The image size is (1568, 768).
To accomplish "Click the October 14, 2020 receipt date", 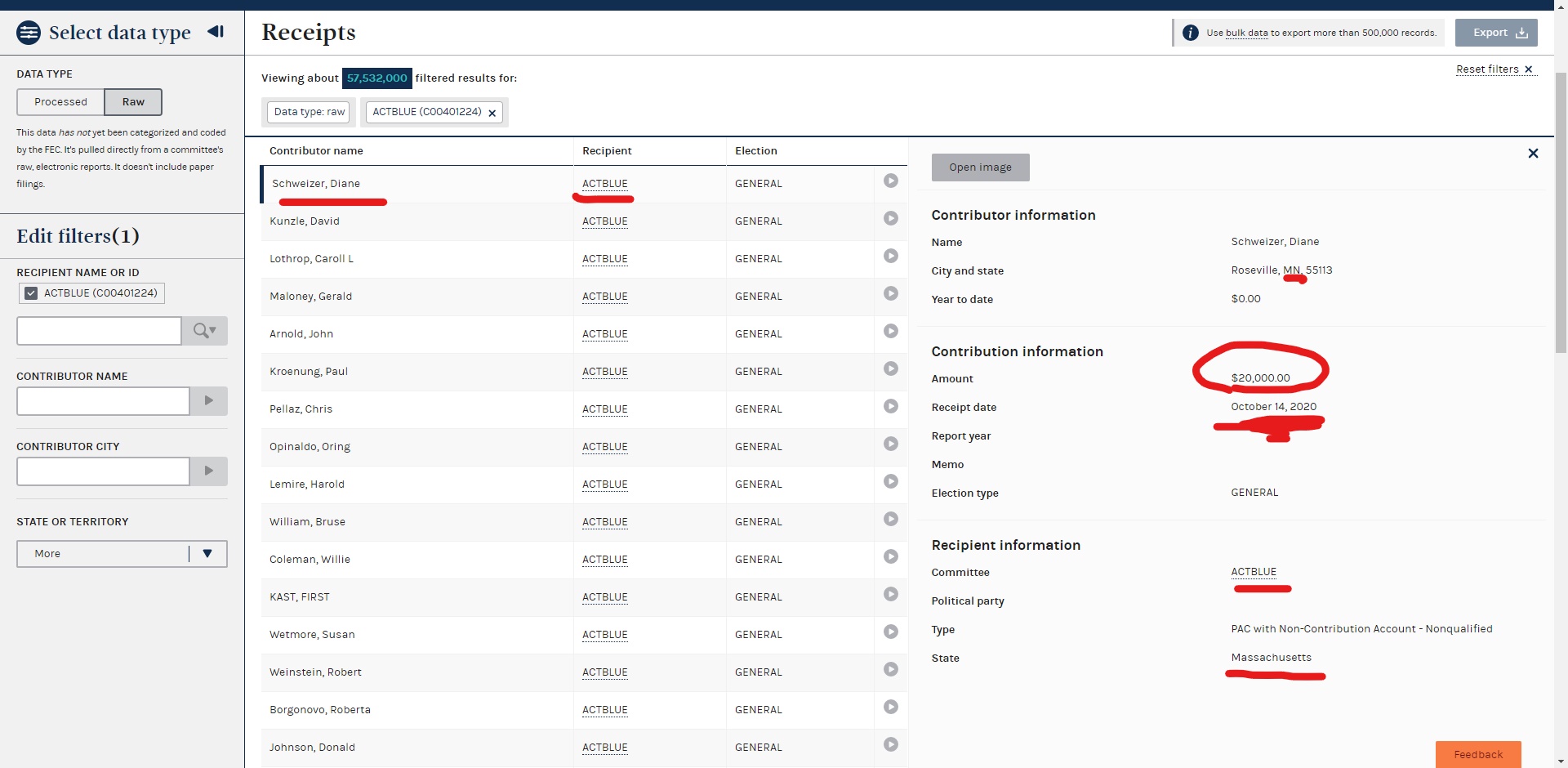I will coord(1273,407).
